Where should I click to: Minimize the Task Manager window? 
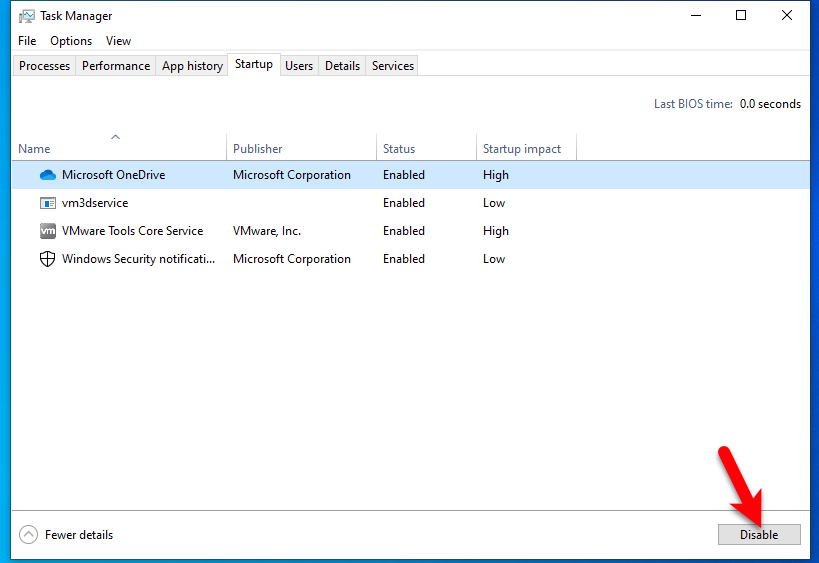pyautogui.click(x=696, y=16)
